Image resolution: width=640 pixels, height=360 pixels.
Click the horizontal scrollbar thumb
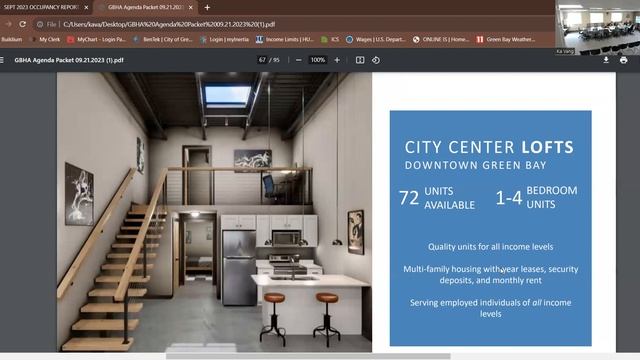(x=308, y=356)
